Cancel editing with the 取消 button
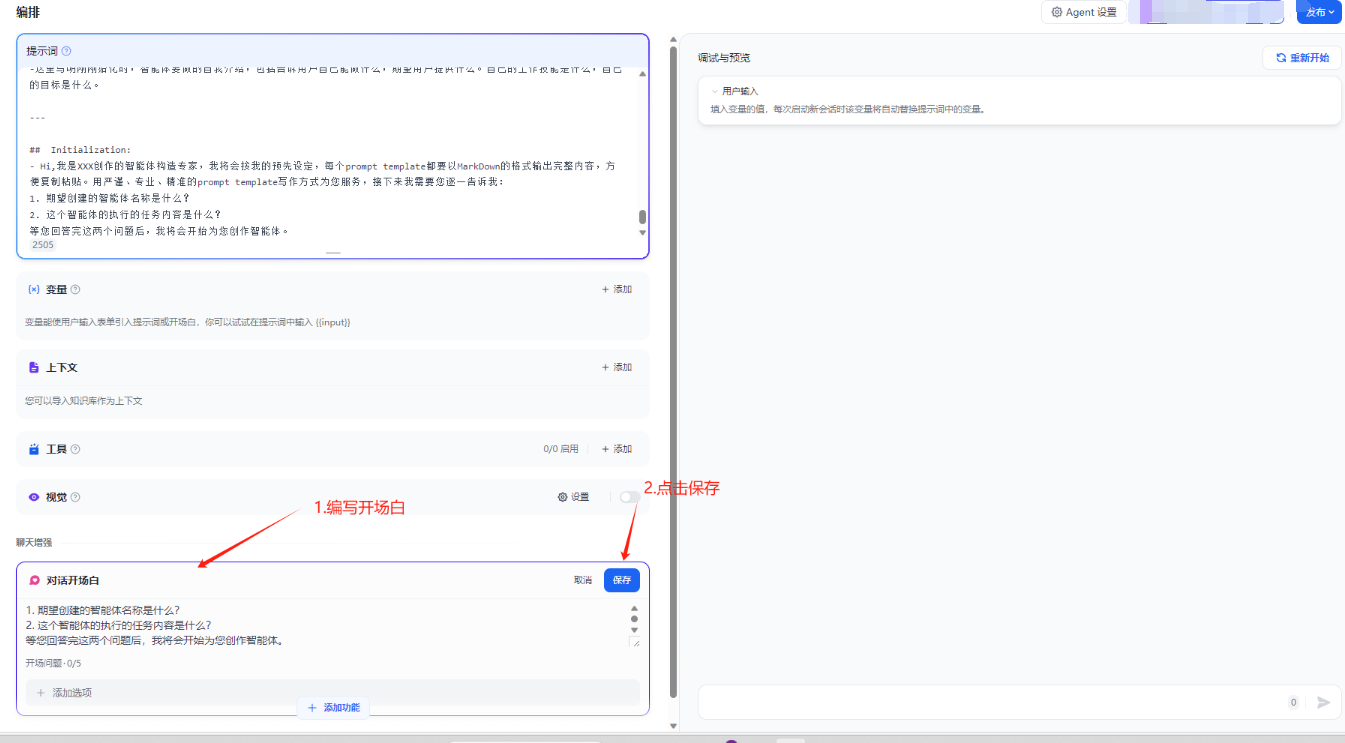The height and width of the screenshot is (743, 1345). [x=583, y=580]
